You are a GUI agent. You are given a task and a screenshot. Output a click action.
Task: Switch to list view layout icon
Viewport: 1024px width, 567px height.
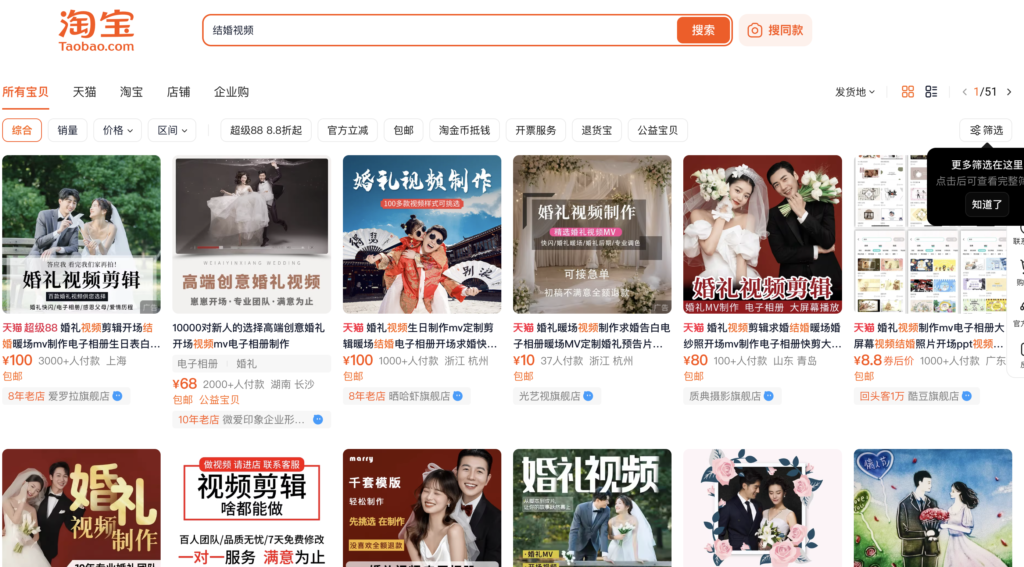click(931, 92)
